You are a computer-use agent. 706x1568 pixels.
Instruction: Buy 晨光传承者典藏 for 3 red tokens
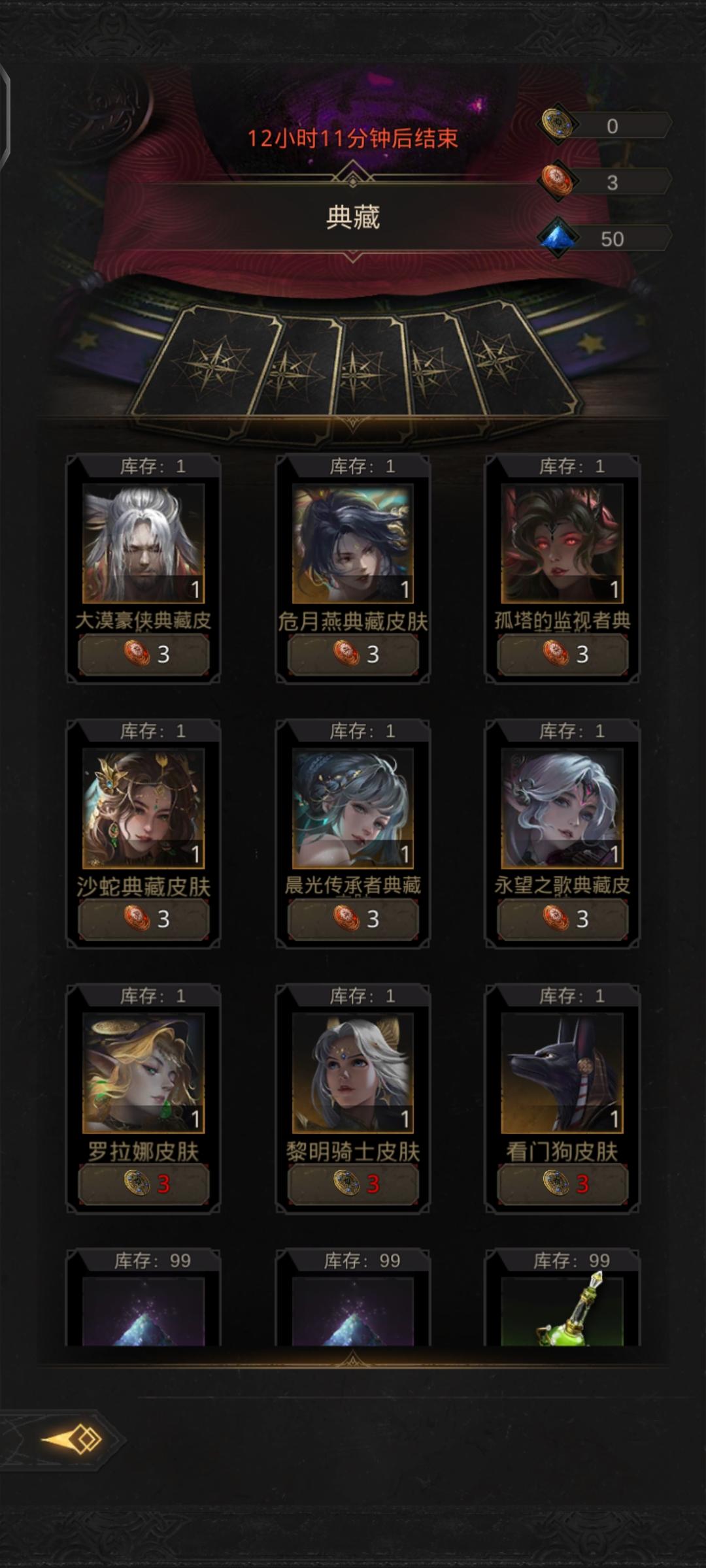coord(353,919)
